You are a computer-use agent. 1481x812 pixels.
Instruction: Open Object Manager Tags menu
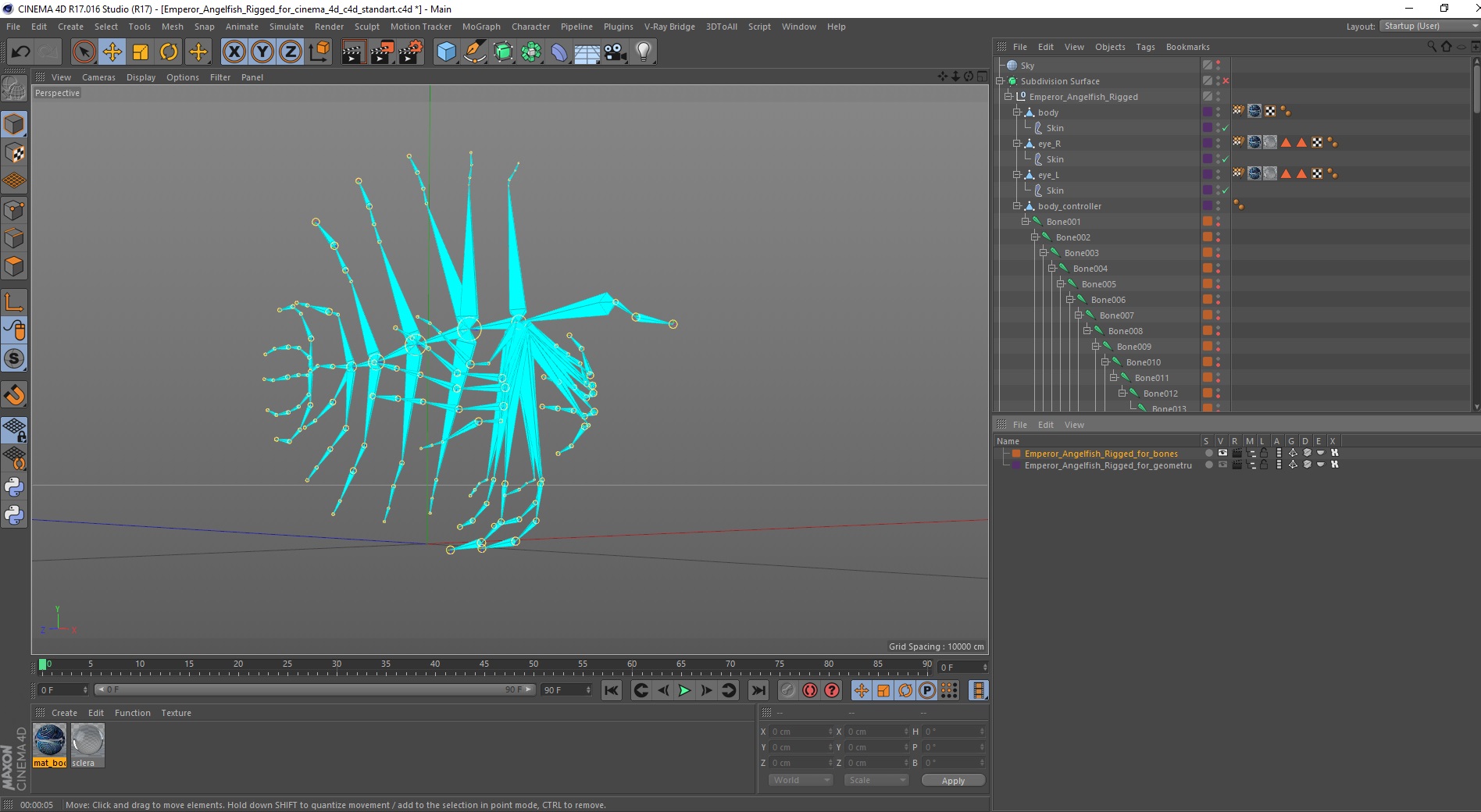click(x=1145, y=47)
